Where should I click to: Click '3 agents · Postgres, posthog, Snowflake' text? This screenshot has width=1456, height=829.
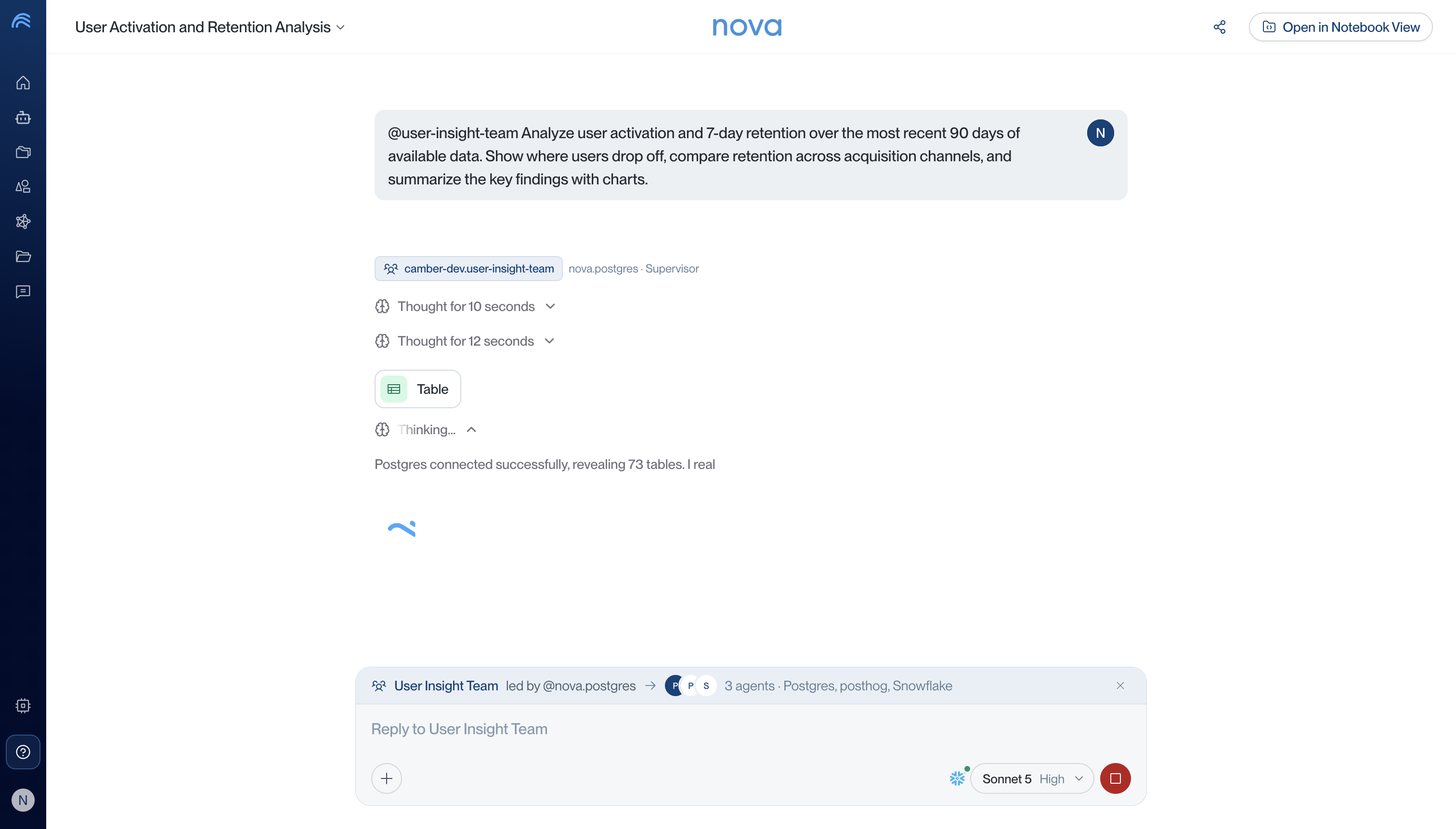838,686
